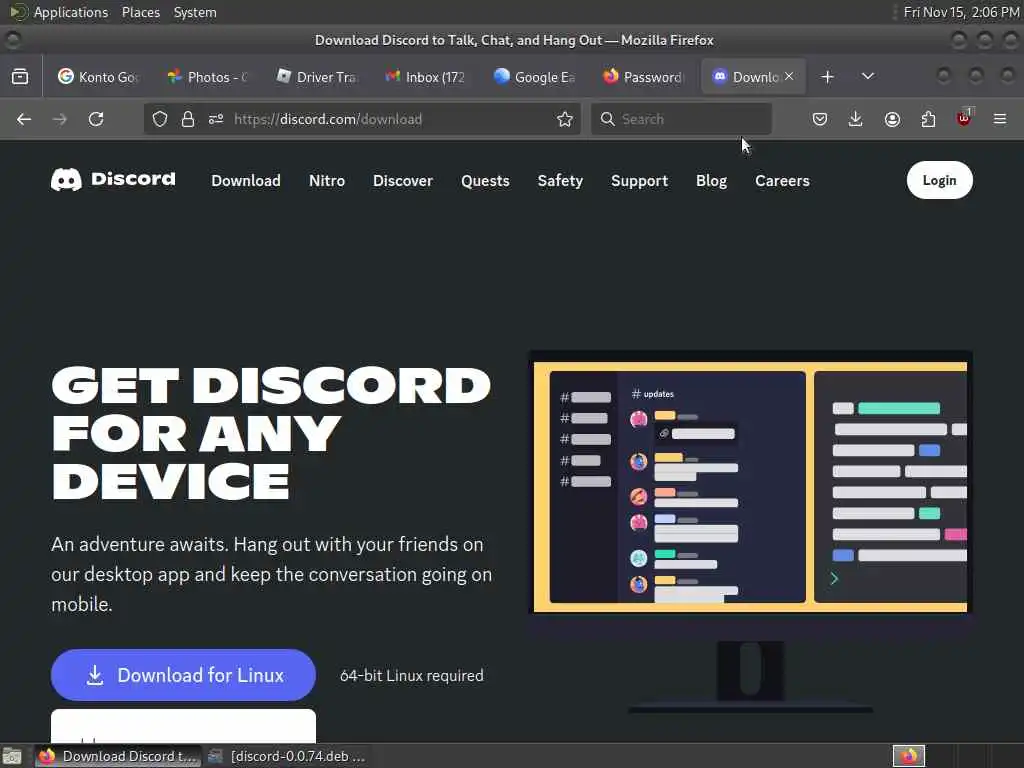Click the clock showing Fri Nov 15
1024x768 pixels.
(x=961, y=12)
